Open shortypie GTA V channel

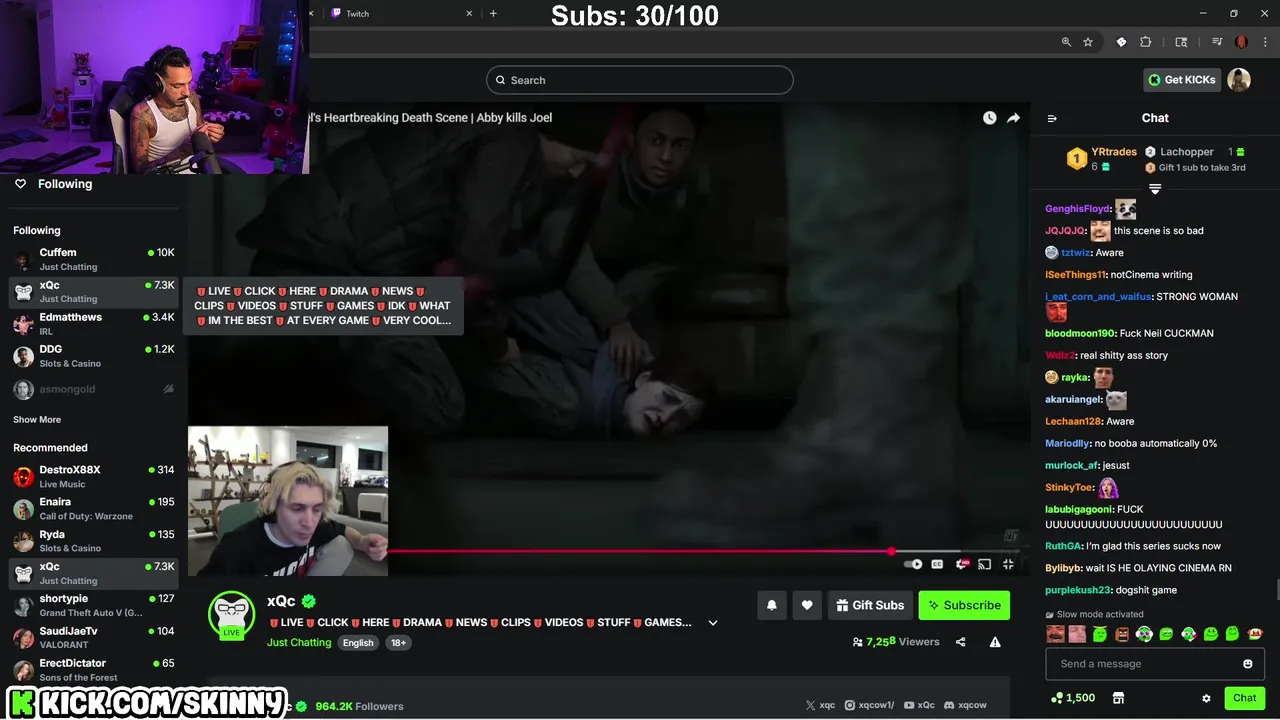click(x=94, y=605)
